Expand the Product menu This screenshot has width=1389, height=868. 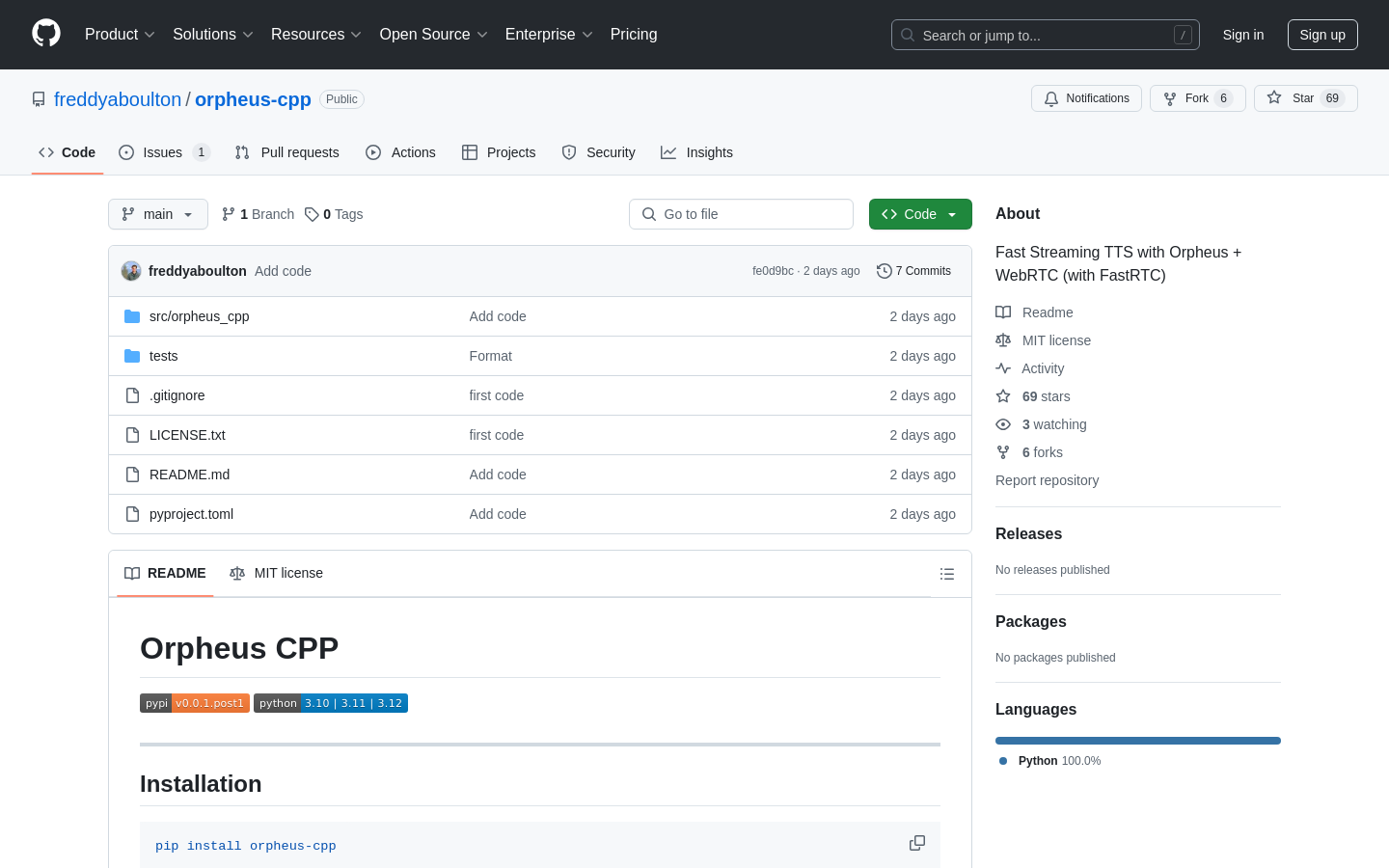(120, 34)
